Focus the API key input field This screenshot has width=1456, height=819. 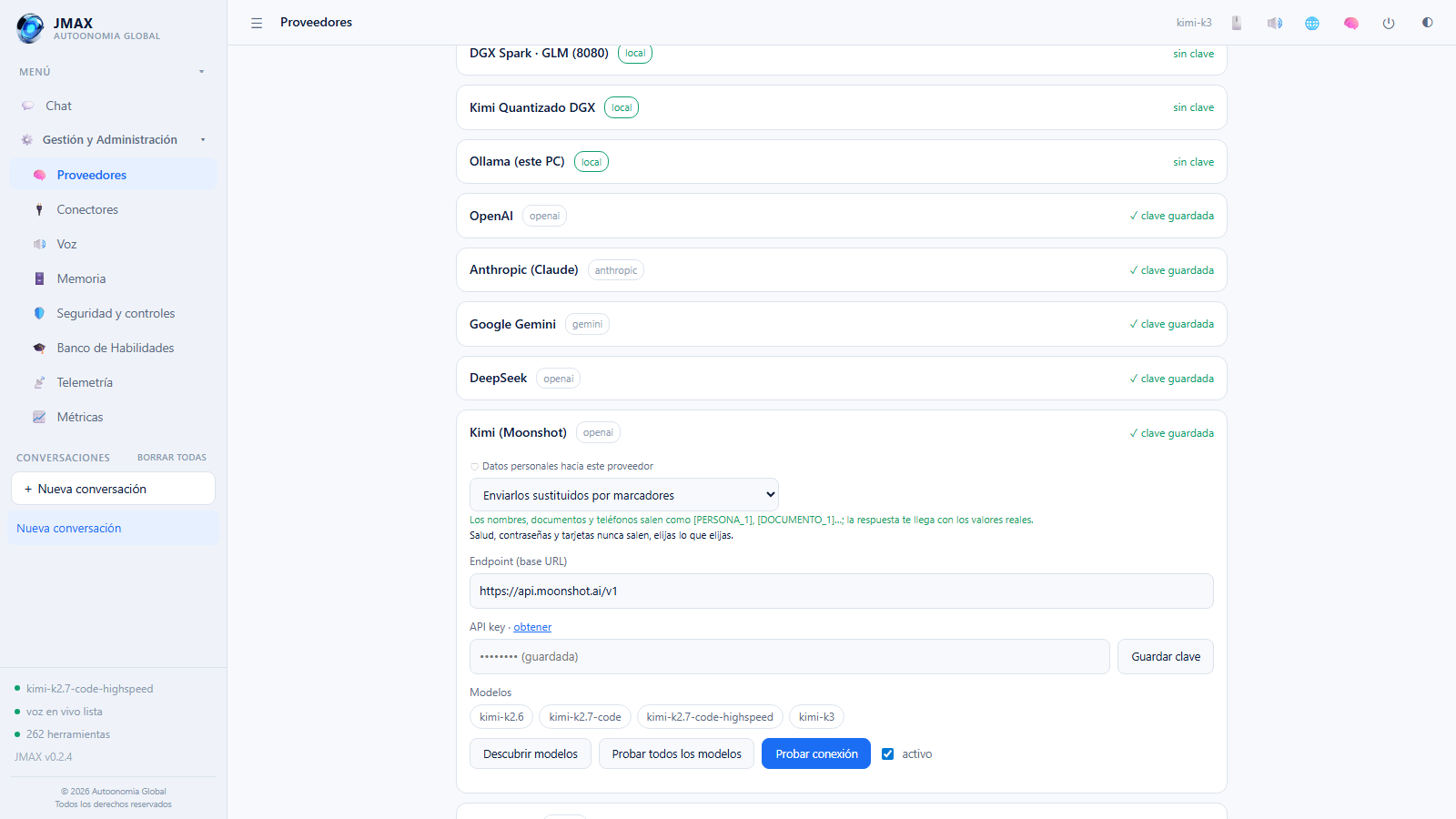point(790,656)
